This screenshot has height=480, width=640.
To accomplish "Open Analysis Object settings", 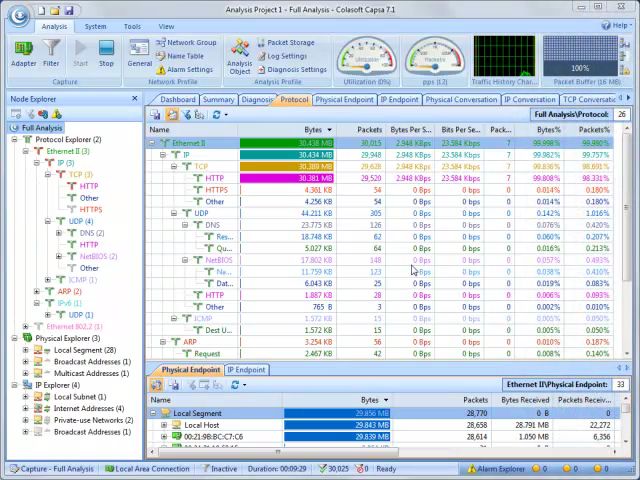I will (x=240, y=57).
